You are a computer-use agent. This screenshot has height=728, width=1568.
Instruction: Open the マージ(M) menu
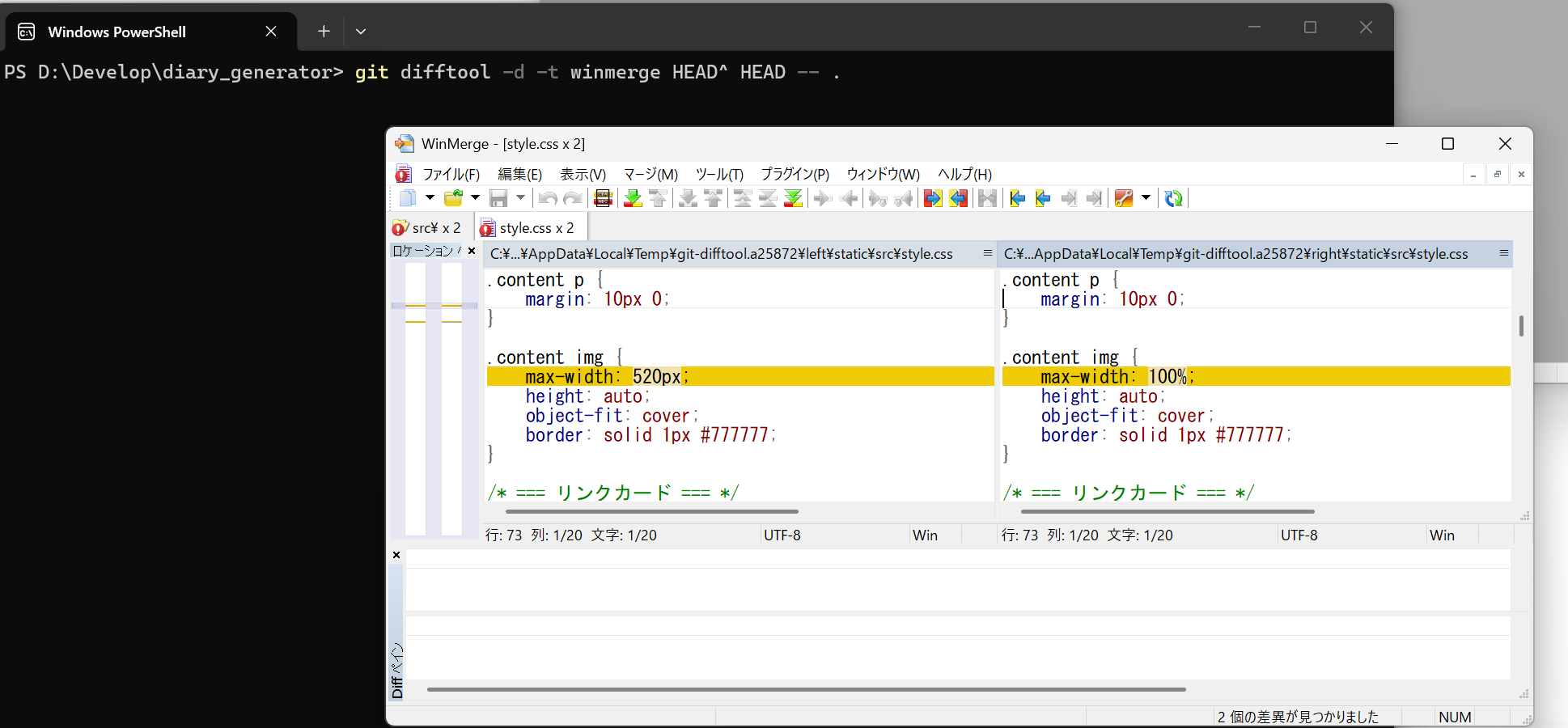point(651,174)
